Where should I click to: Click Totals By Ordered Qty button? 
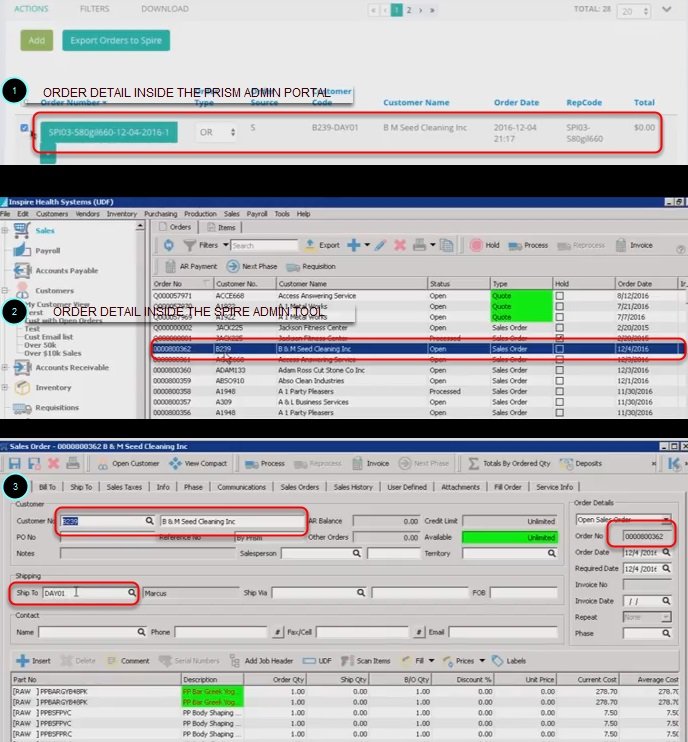[509, 464]
